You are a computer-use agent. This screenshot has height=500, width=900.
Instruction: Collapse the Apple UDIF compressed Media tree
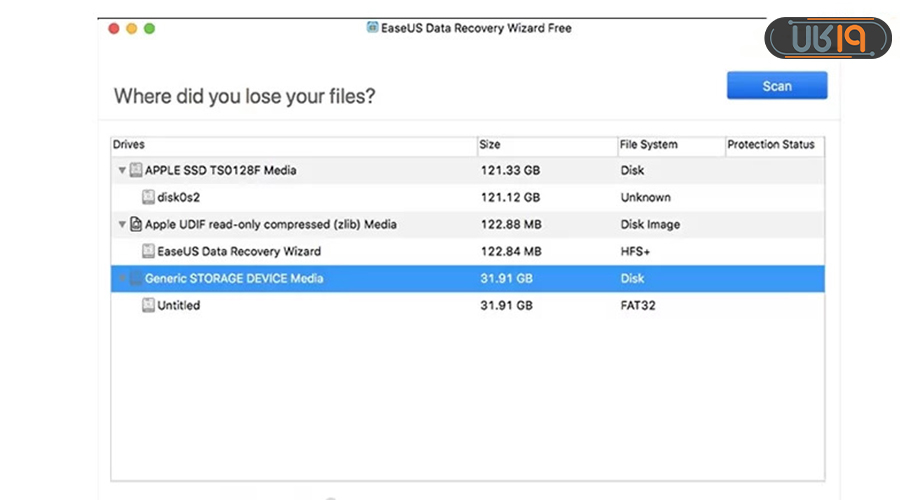click(122, 225)
